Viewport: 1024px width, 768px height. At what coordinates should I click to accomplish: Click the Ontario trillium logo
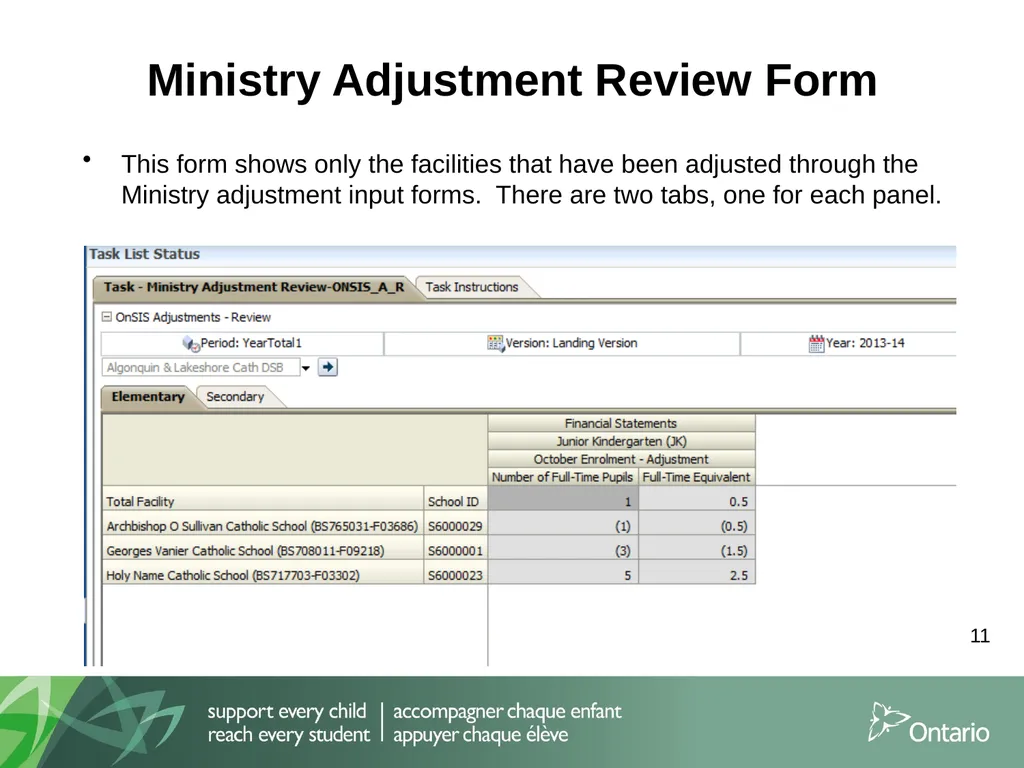tap(929, 723)
